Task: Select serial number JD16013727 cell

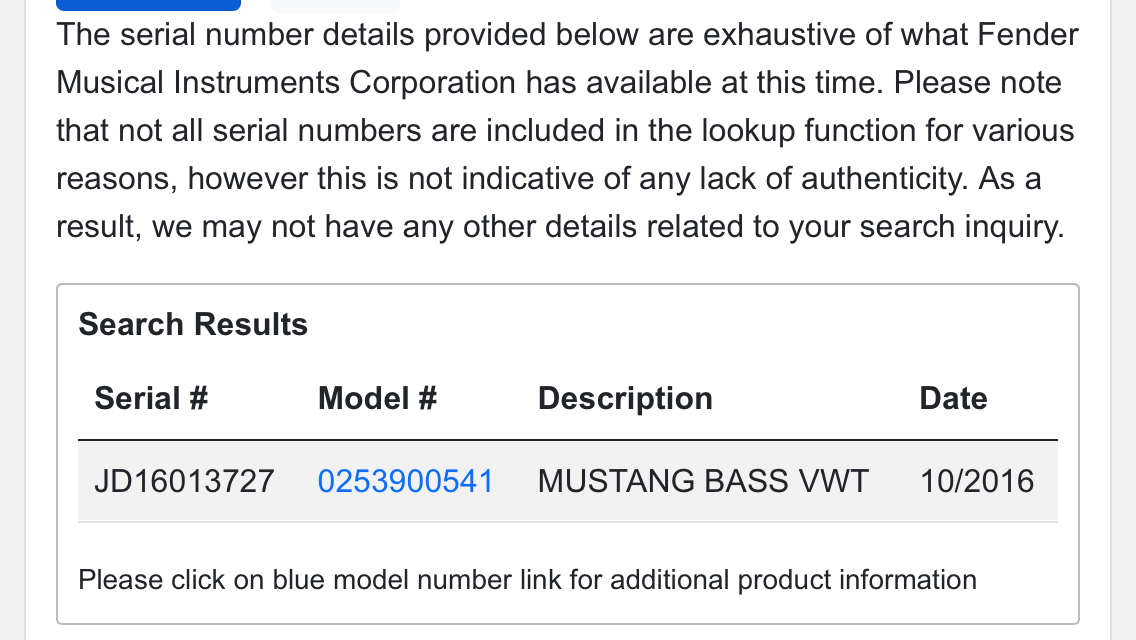Action: 184,481
